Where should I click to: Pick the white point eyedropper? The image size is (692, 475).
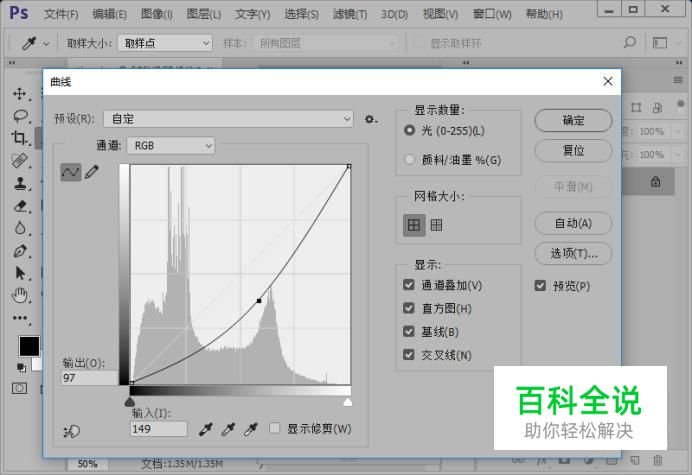point(251,429)
